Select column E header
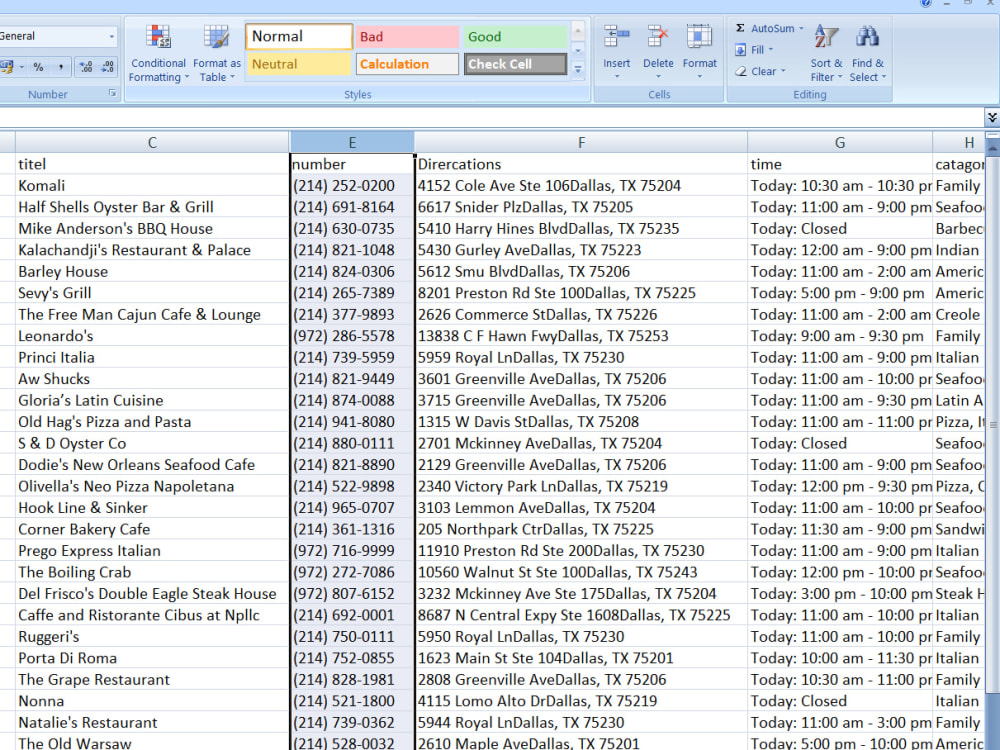Screen dimensions: 1000x750 352,142
